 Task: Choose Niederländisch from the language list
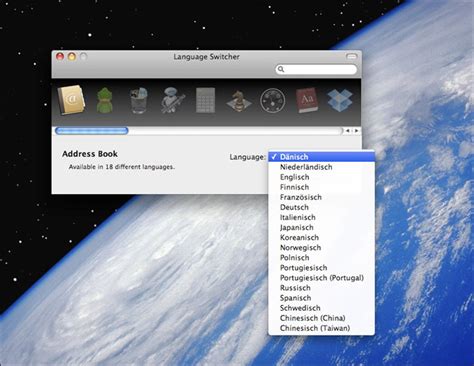click(x=321, y=167)
